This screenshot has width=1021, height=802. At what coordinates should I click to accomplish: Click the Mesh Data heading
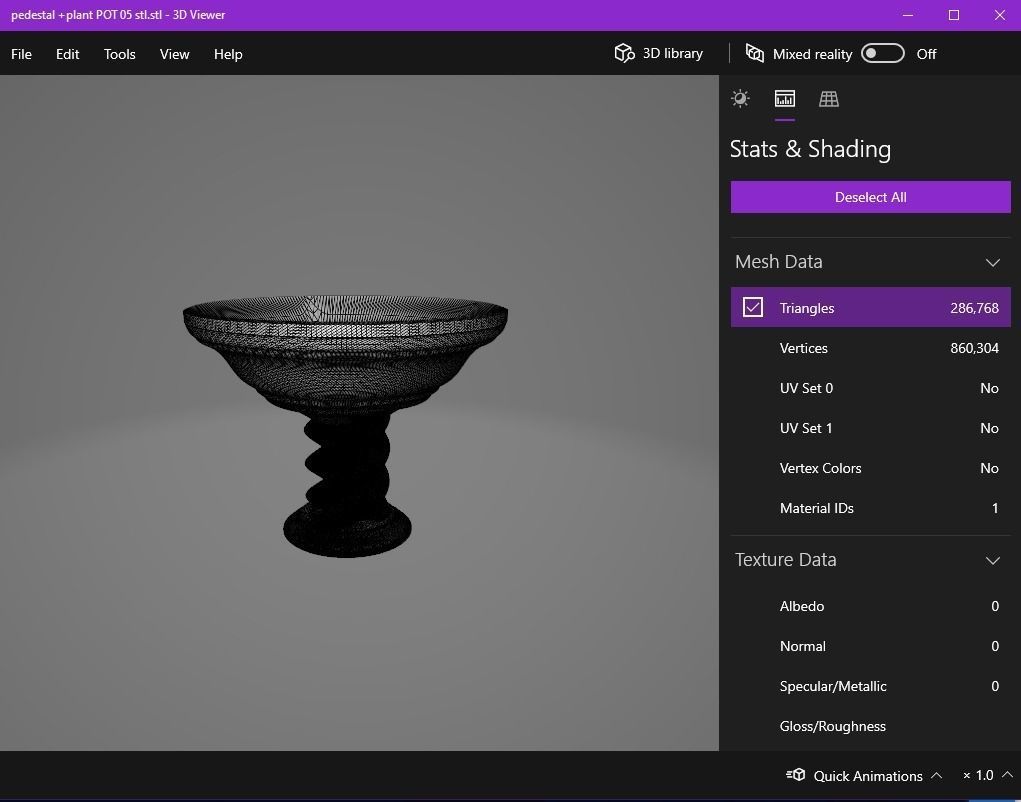pyautogui.click(x=779, y=262)
